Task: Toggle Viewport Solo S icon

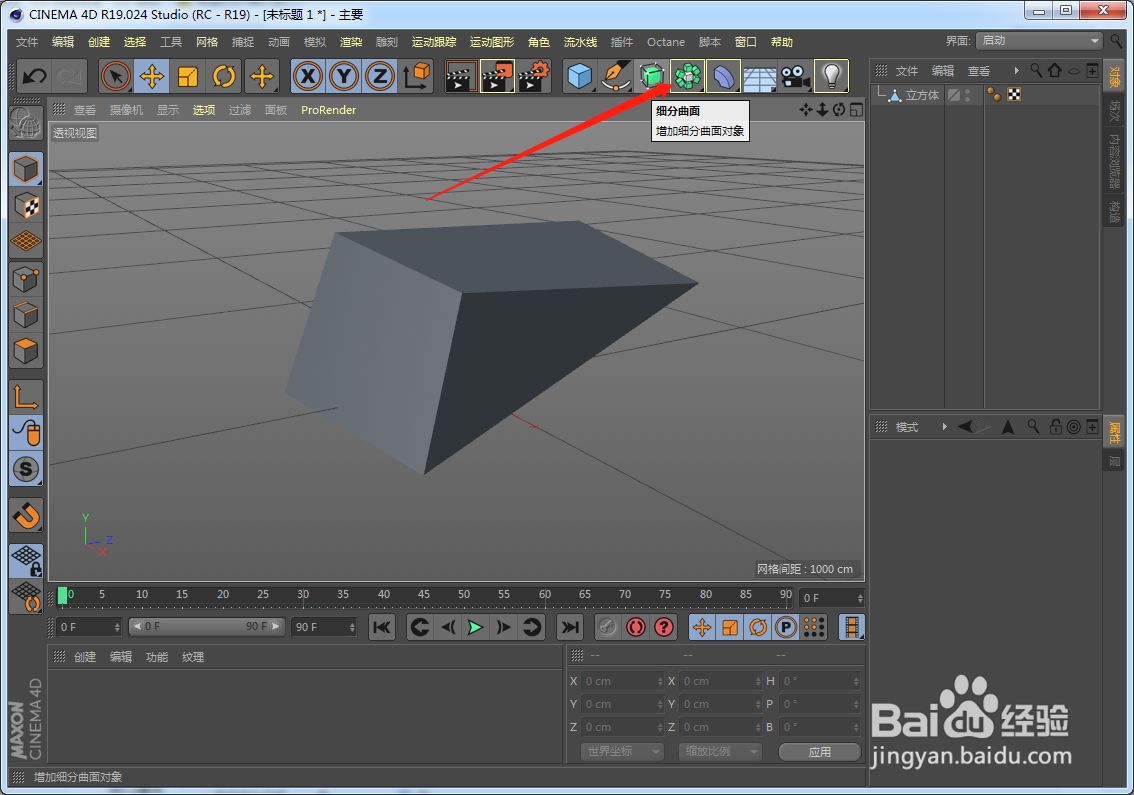Action: [x=26, y=469]
